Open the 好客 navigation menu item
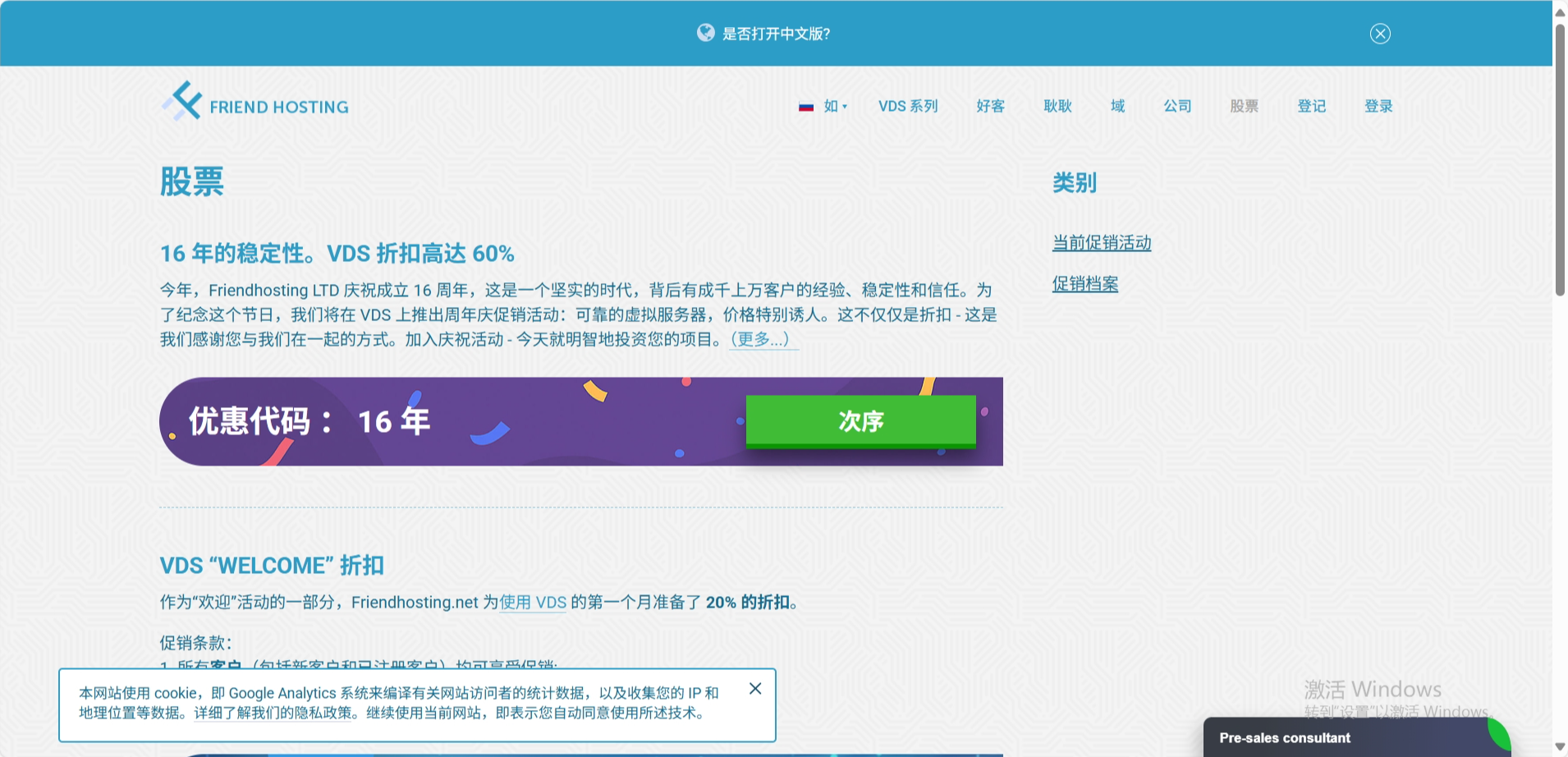Screen dimensions: 1568x757 (x=990, y=106)
